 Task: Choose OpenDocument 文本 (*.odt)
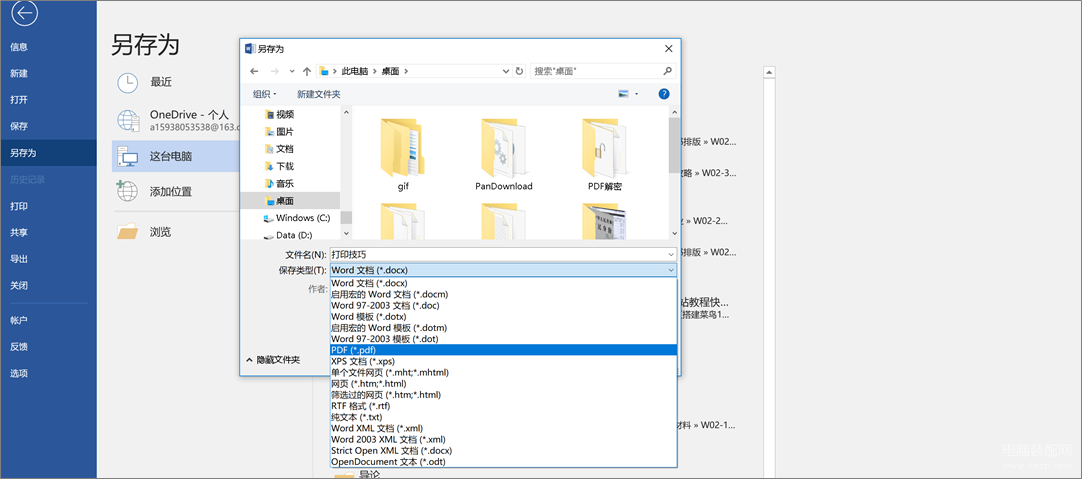coord(503,462)
